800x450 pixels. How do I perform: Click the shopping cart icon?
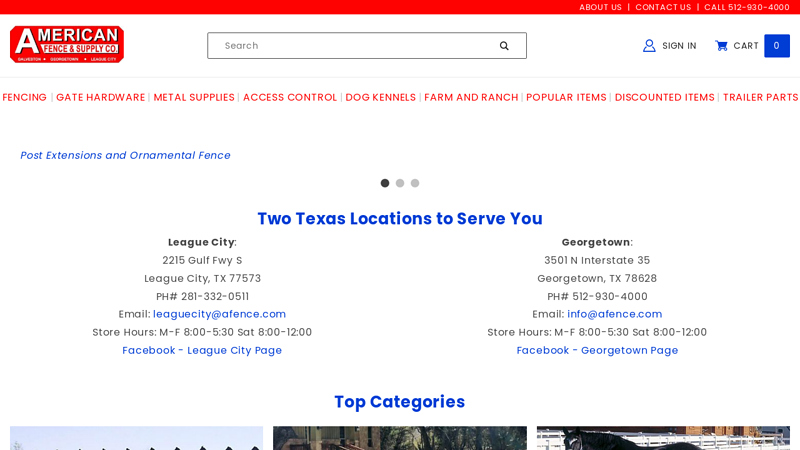(721, 46)
